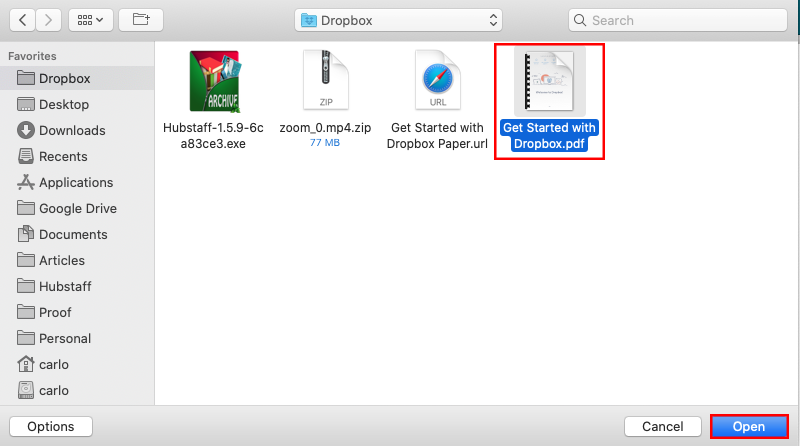Open the Dropbox location popup menu
800x446 pixels.
[x=398, y=20]
